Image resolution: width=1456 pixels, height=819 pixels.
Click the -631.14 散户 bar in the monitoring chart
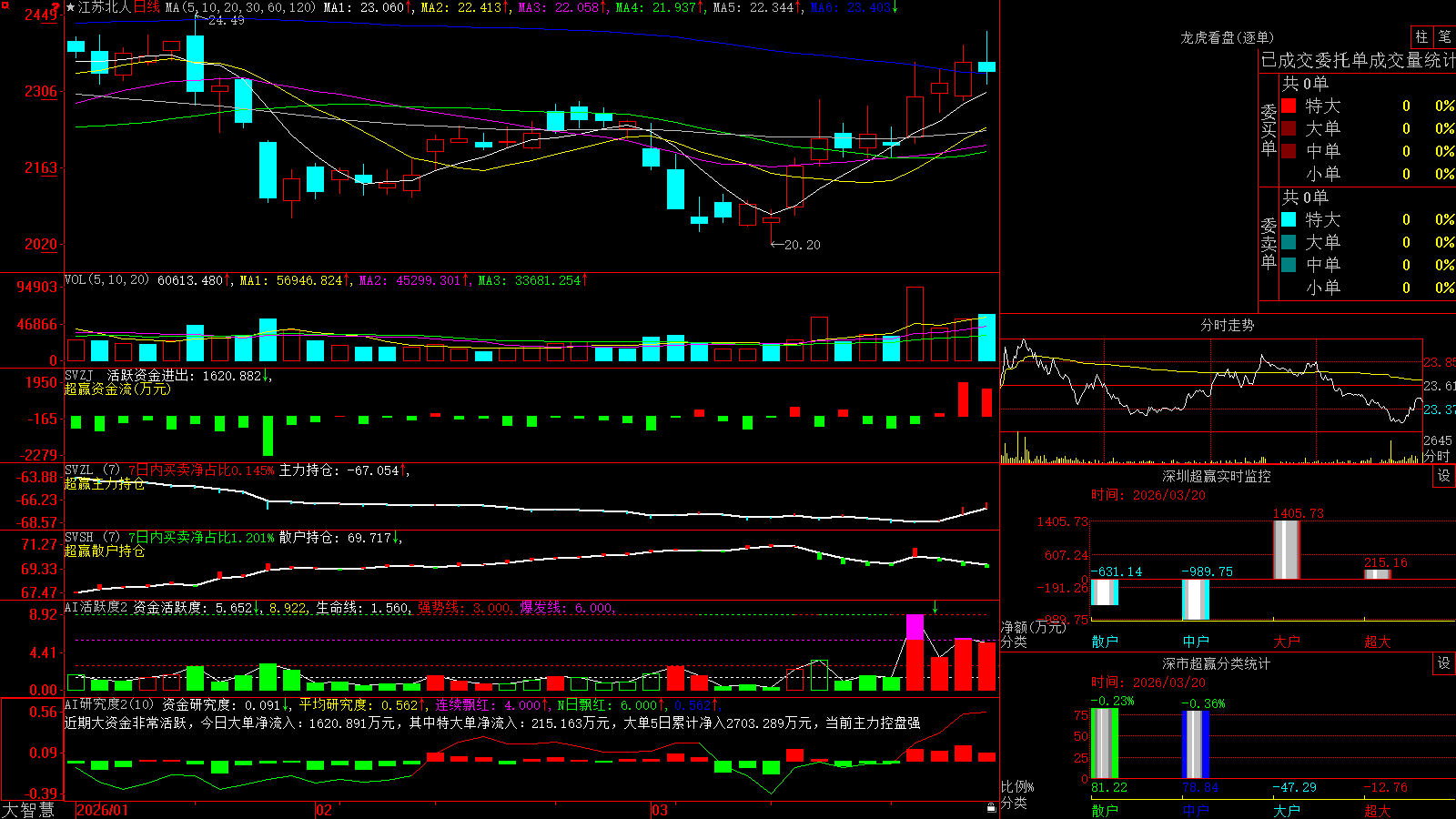[x=1105, y=592]
